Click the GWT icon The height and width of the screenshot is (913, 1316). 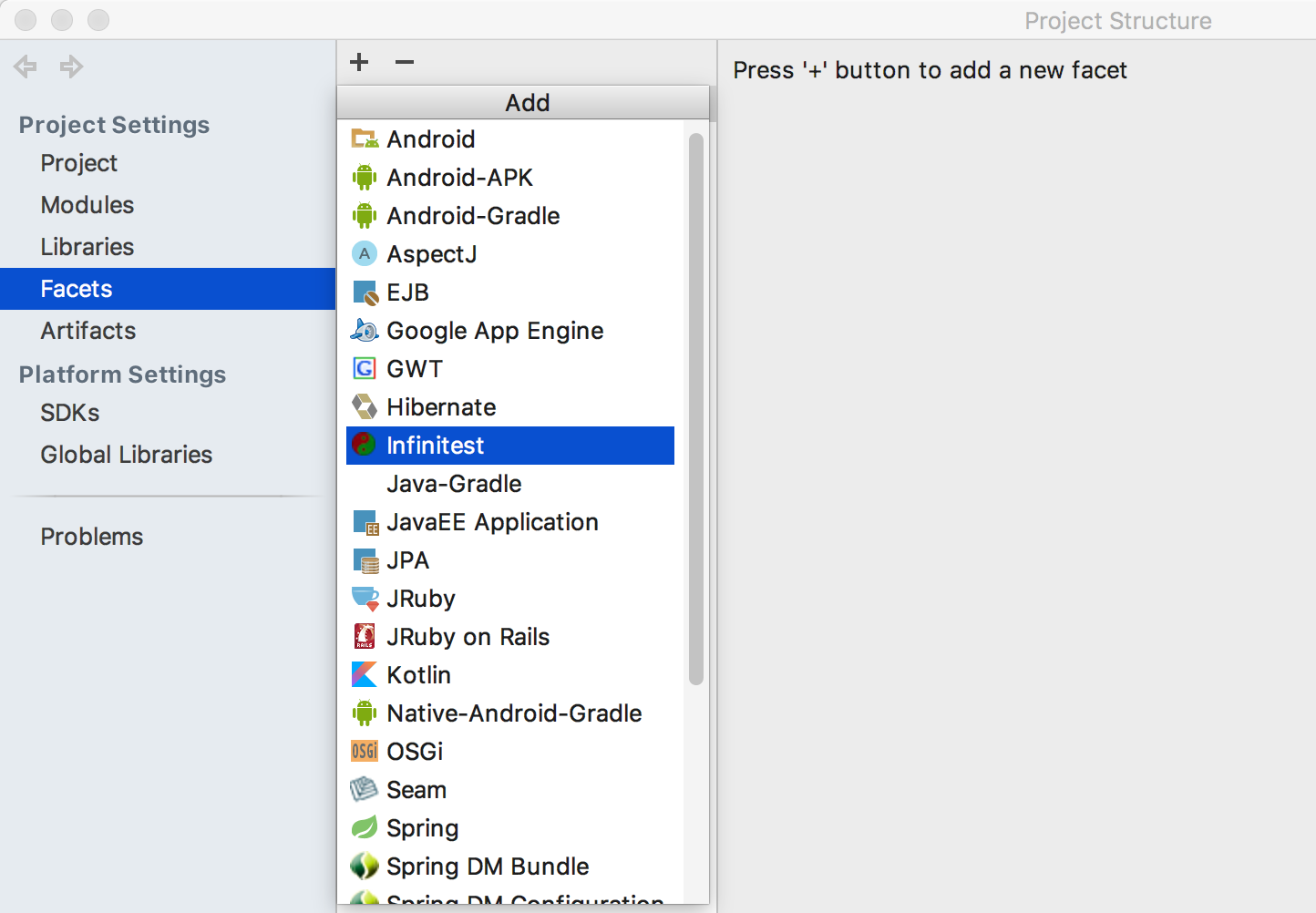(365, 368)
